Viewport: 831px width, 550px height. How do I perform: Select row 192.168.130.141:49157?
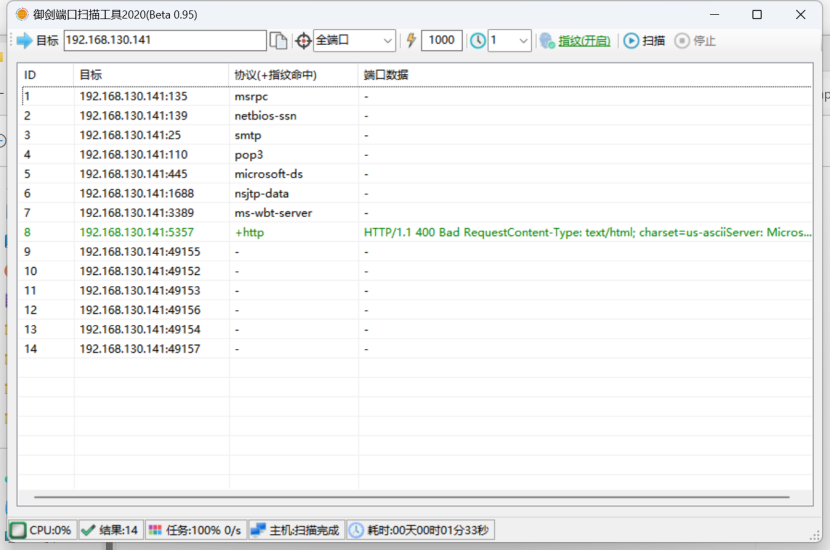pos(416,349)
